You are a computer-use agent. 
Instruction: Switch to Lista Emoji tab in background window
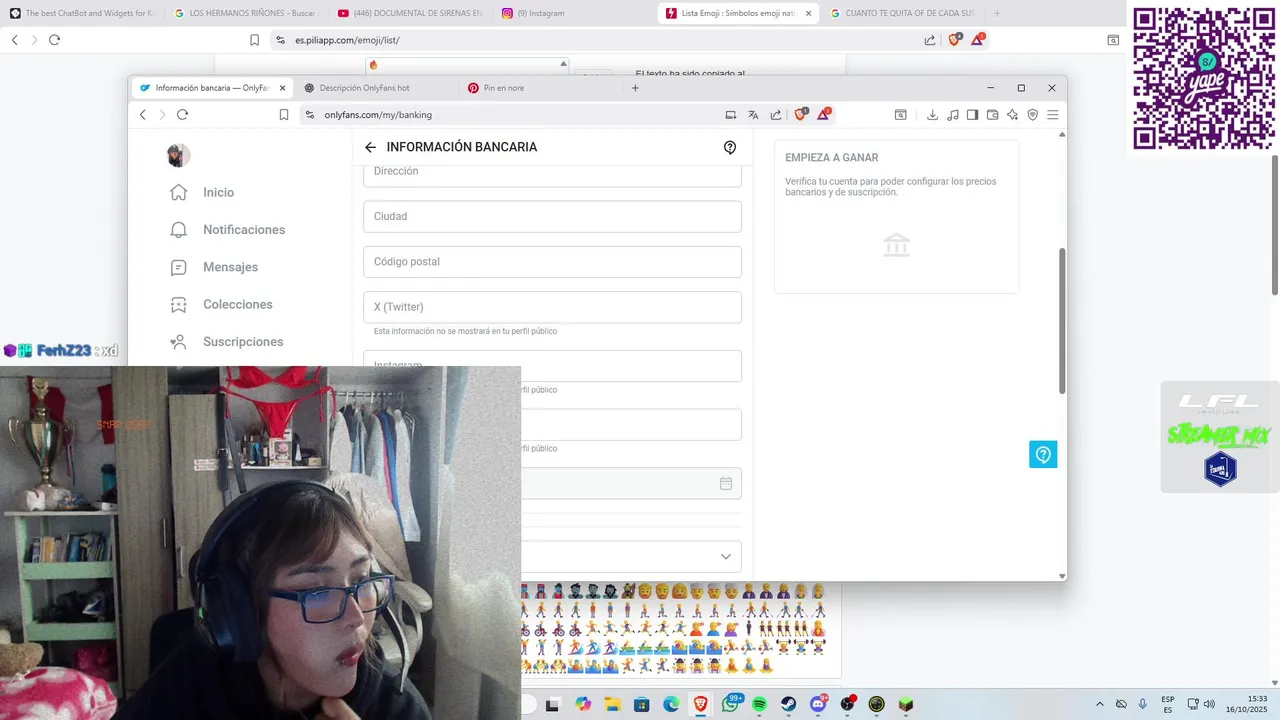pos(740,13)
